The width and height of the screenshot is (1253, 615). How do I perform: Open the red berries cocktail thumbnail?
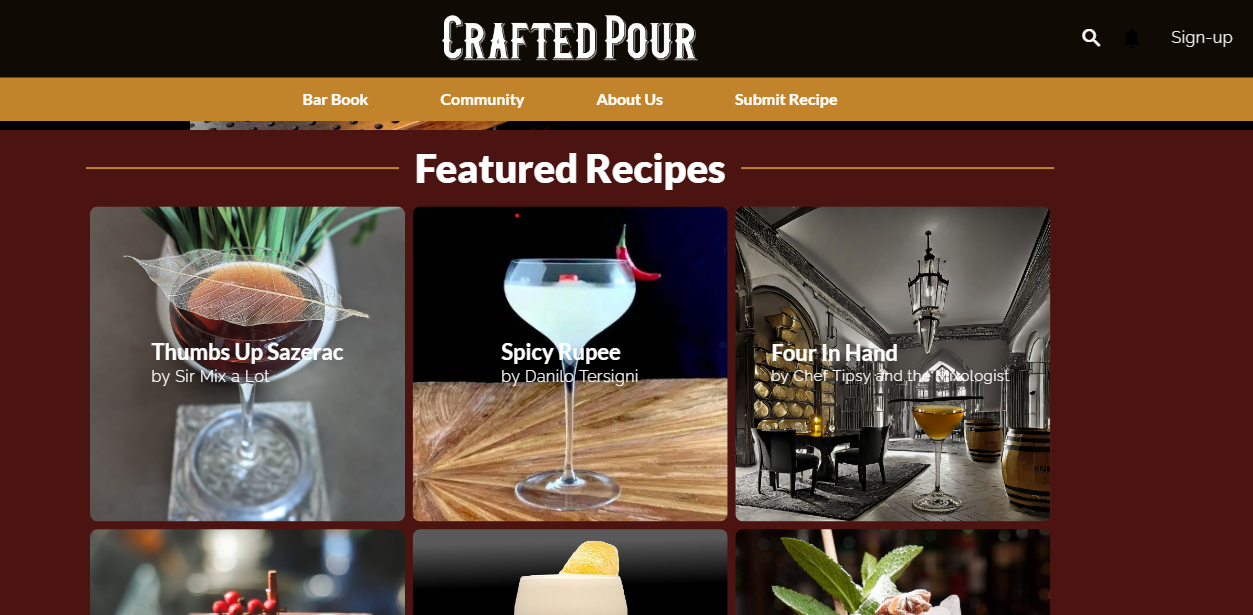click(248, 572)
